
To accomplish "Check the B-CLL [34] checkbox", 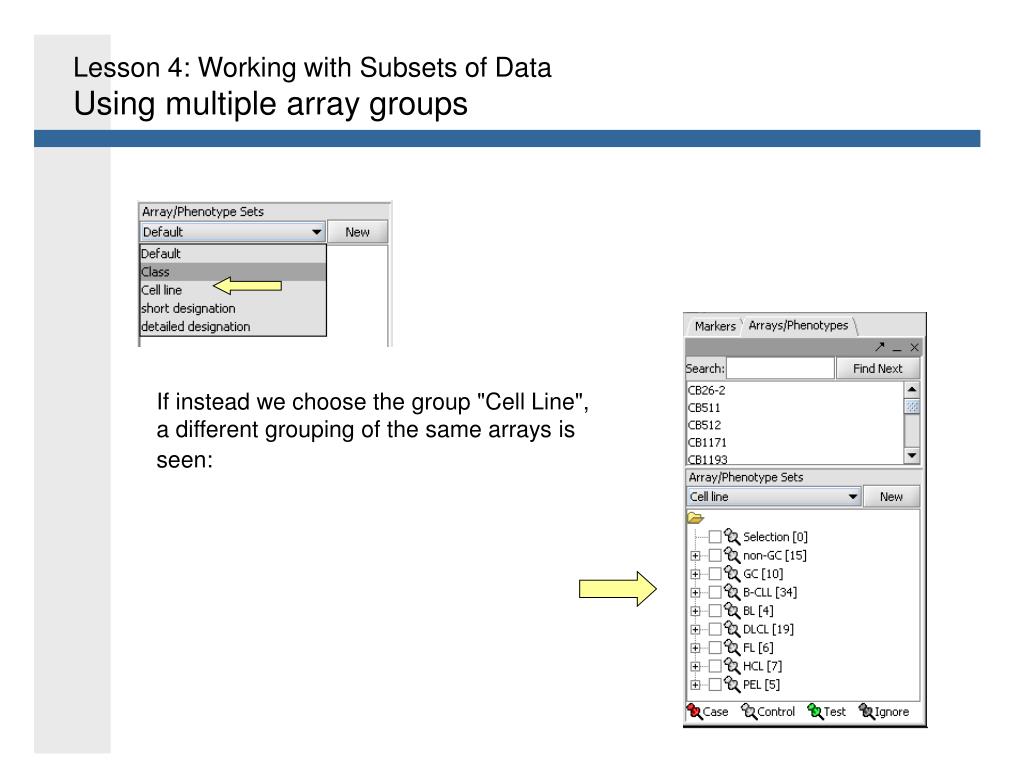I will 715,592.
